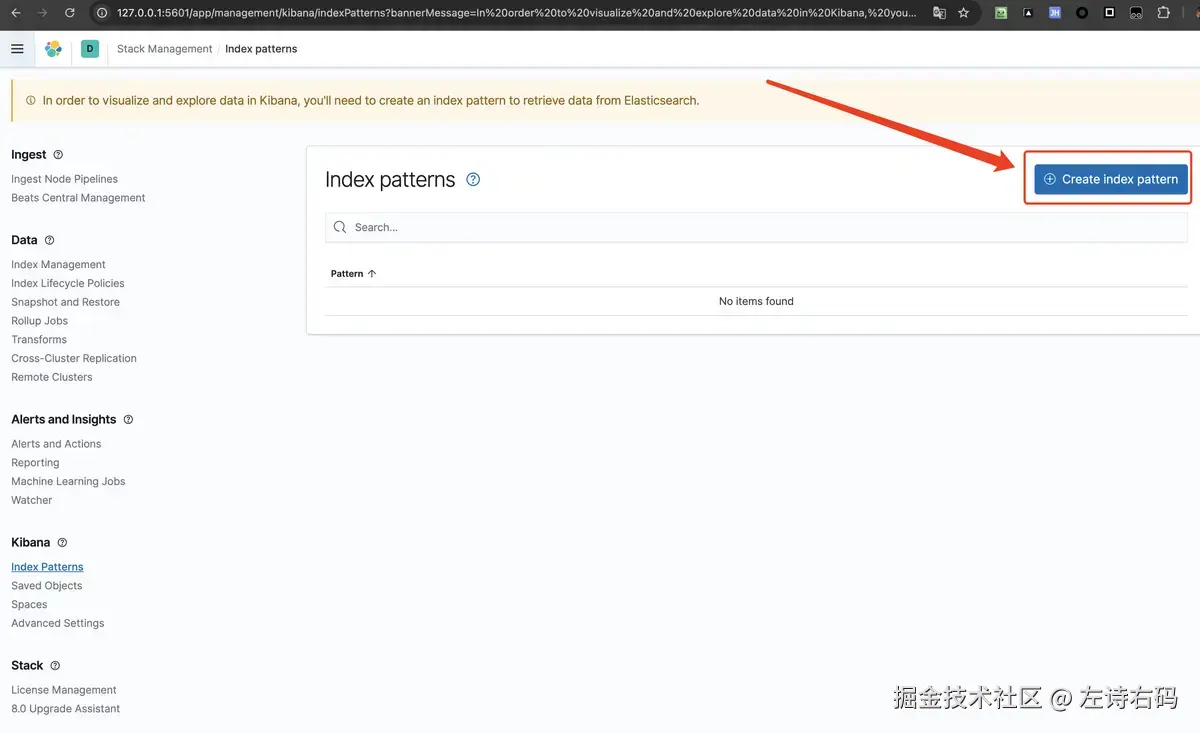Open Beats Central Management
This screenshot has width=1200, height=733.
point(78,198)
